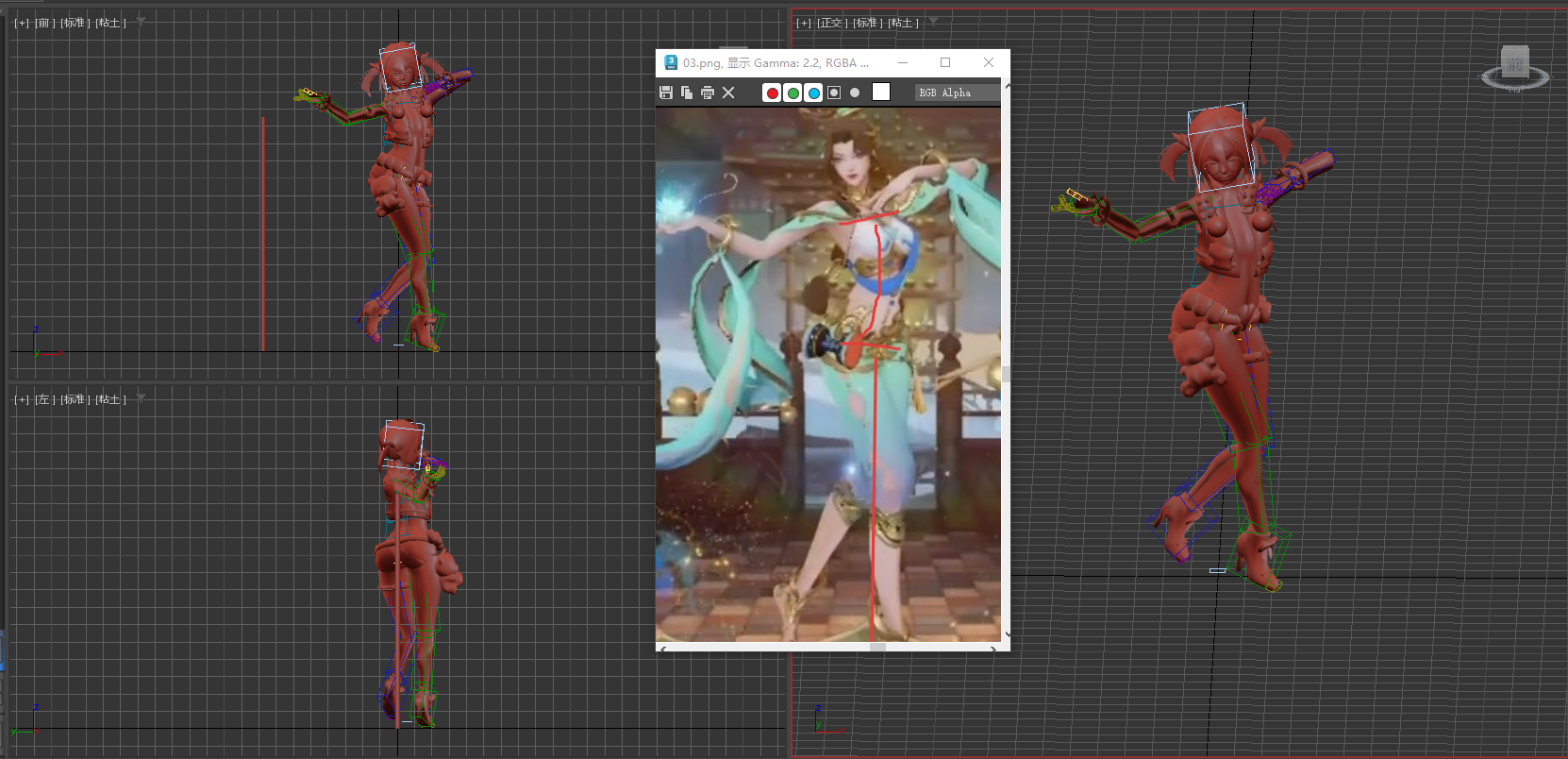
Task: Print the image from the frame window
Action: coord(708,93)
